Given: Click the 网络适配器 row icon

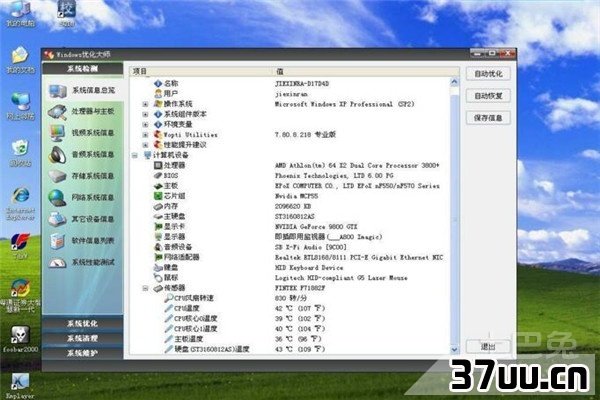Looking at the screenshot, I should (x=158, y=257).
